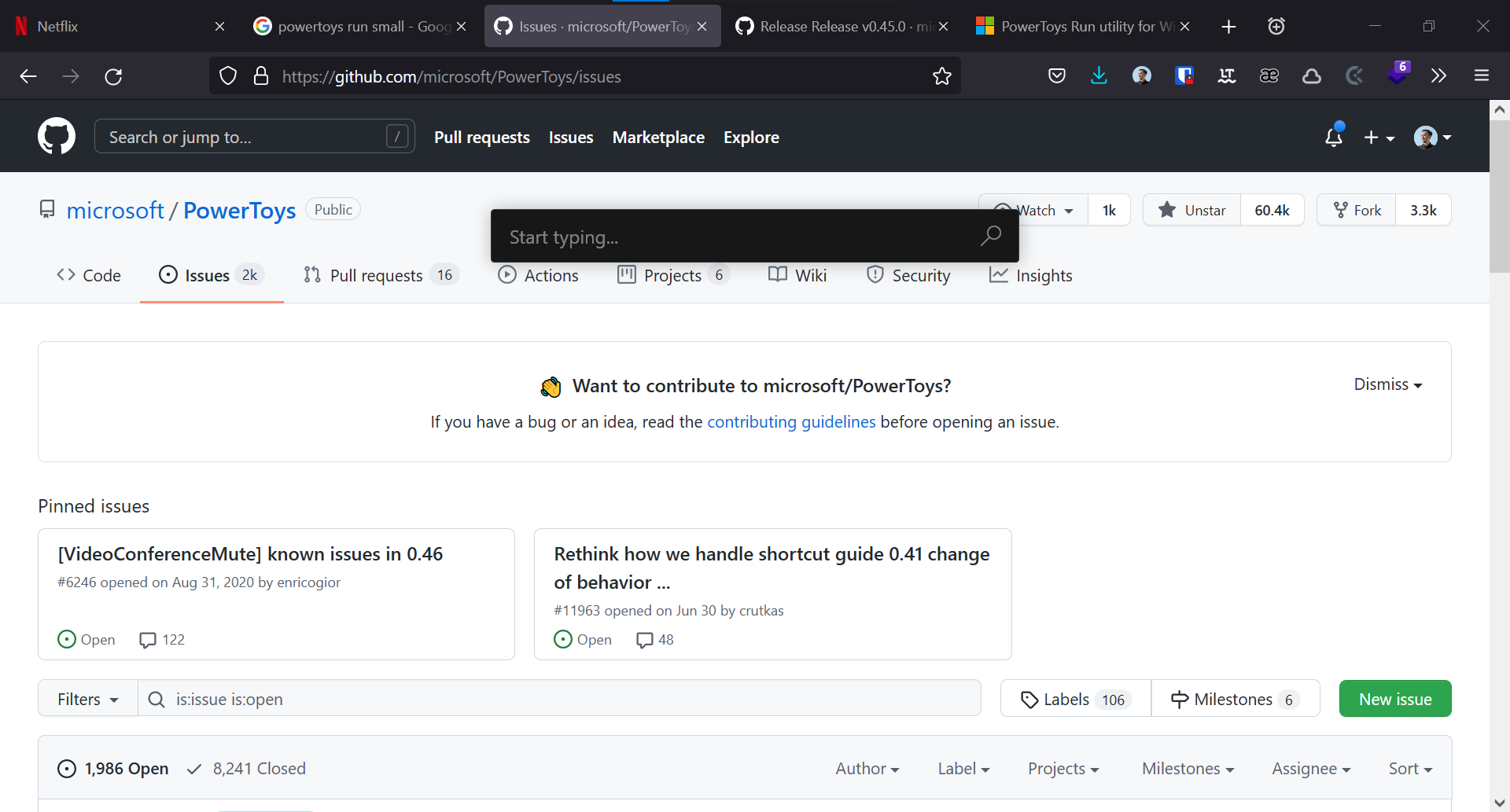Open the Sort dropdown
Image resolution: width=1510 pixels, height=812 pixels.
click(x=1410, y=769)
